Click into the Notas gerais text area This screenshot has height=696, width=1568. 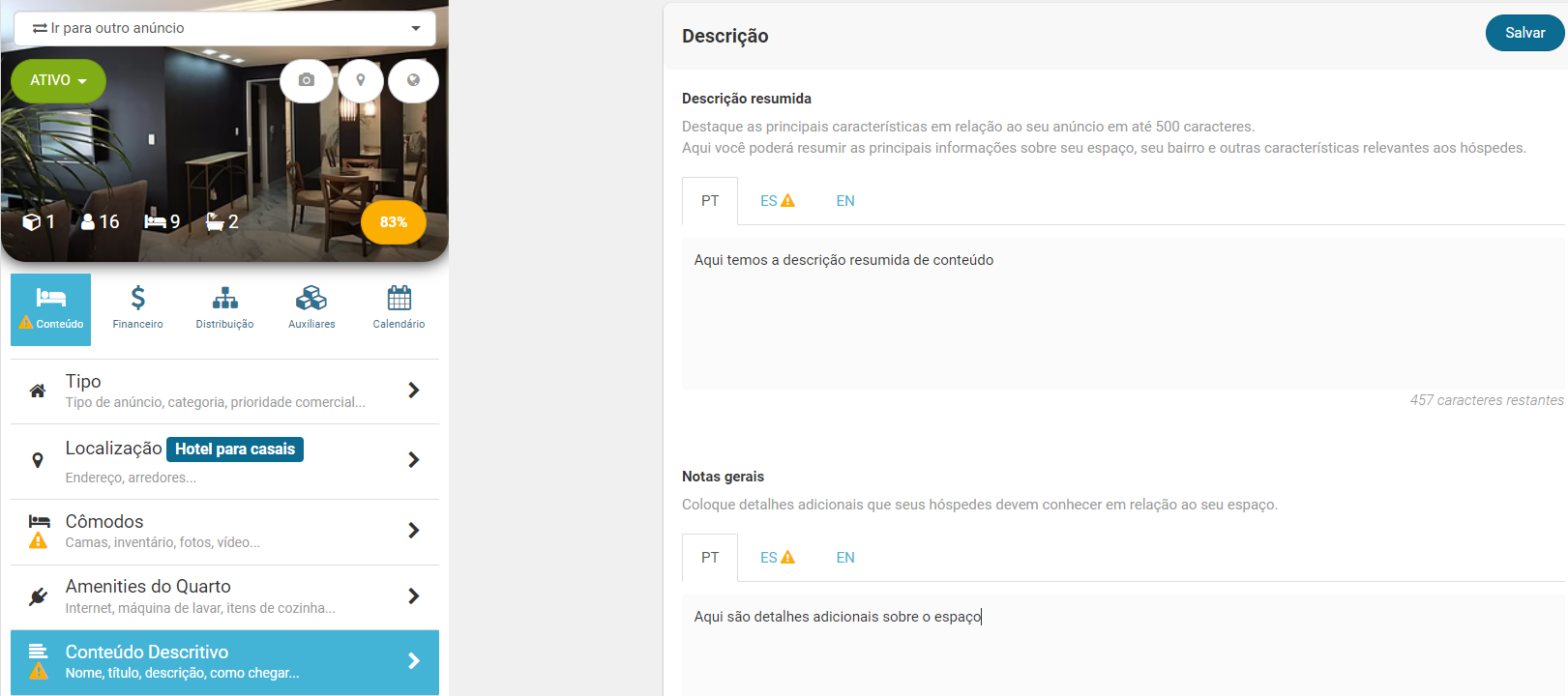click(1123, 645)
